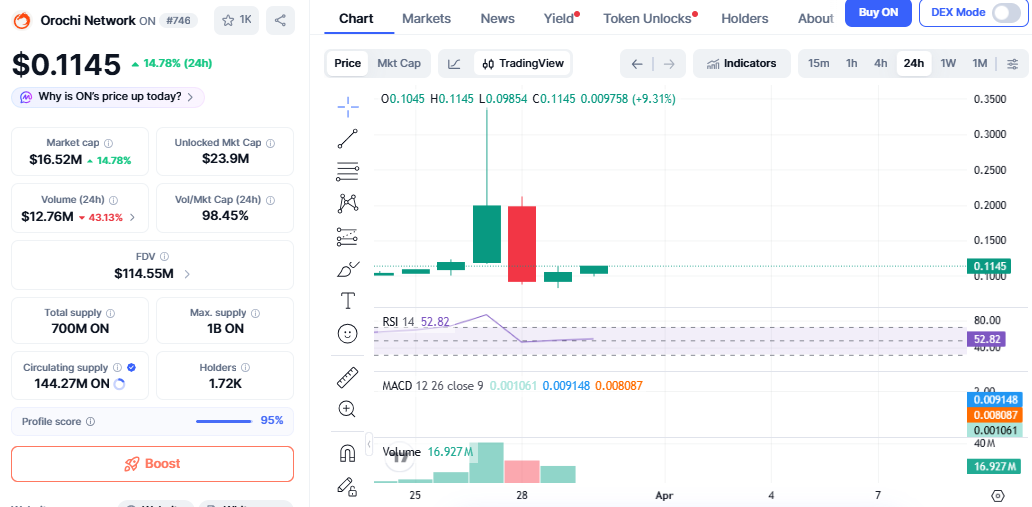Collapse chart side panel arrow
1032x507 pixels.
369,444
